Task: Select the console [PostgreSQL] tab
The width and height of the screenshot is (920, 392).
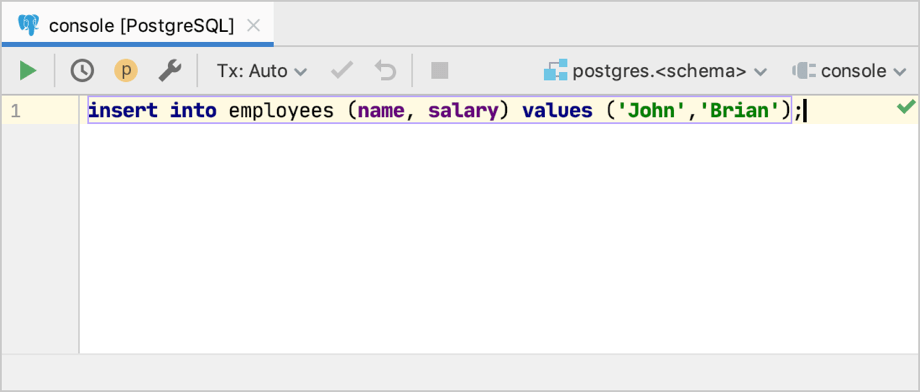Action: pyautogui.click(x=138, y=25)
